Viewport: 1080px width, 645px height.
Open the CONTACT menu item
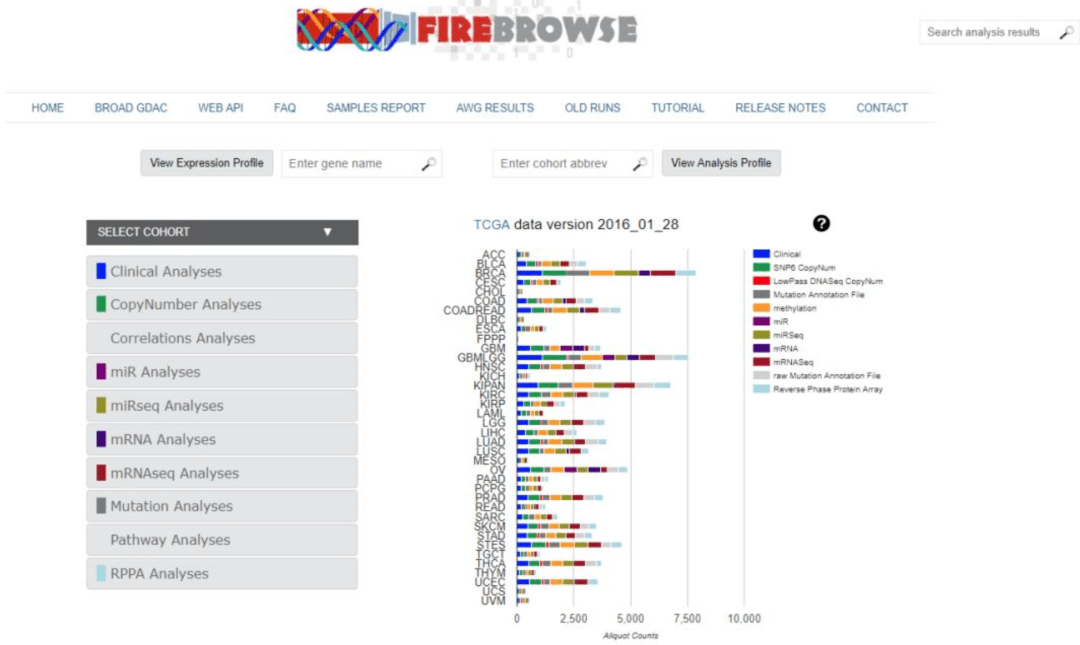pos(882,108)
